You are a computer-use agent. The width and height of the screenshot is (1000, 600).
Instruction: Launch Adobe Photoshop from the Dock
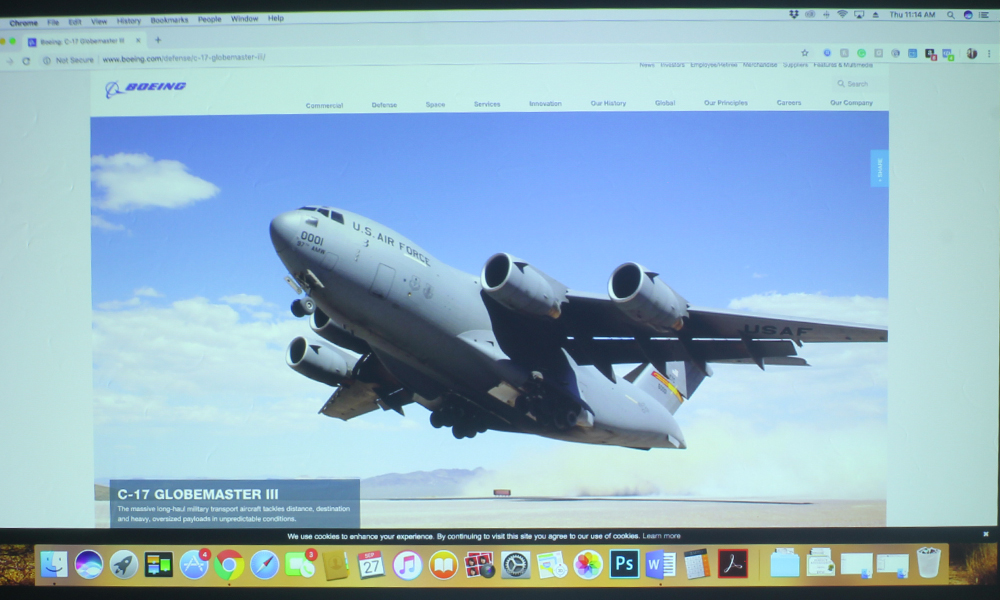tap(624, 565)
